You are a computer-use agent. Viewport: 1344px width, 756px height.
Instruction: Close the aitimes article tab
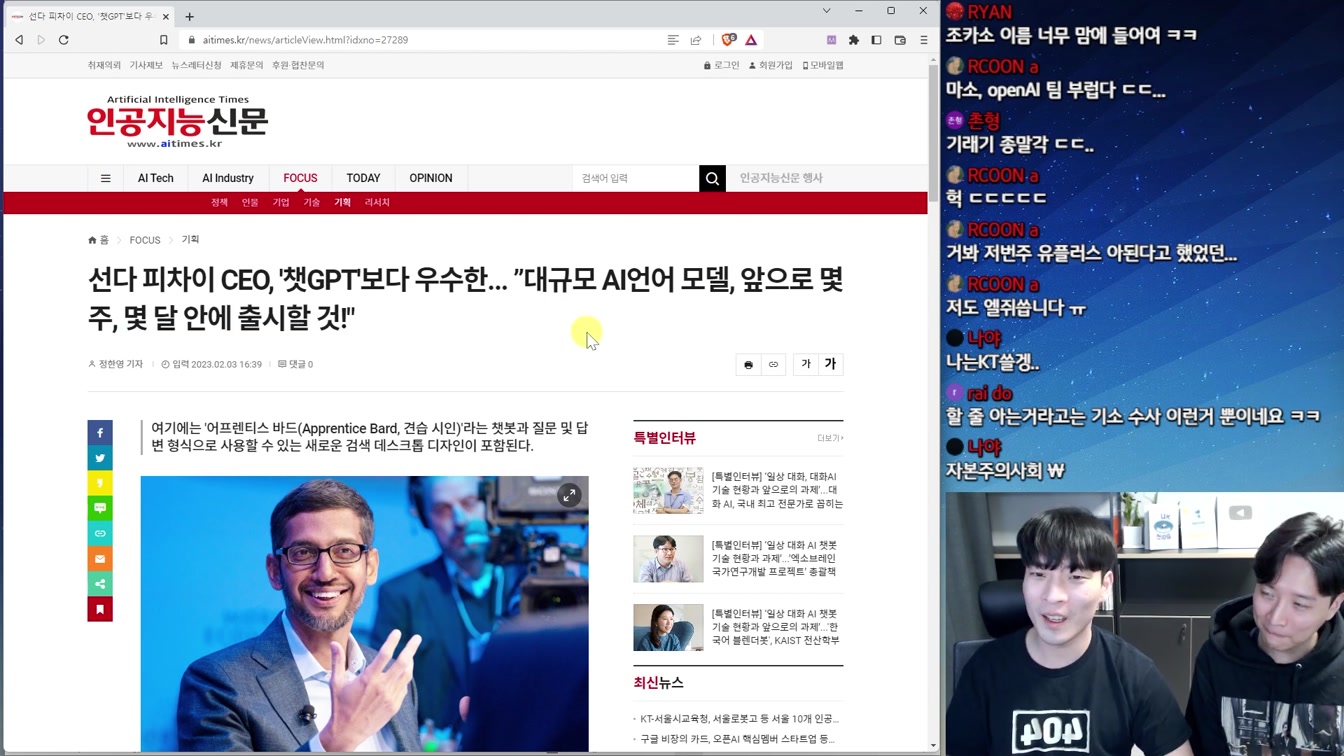click(165, 16)
